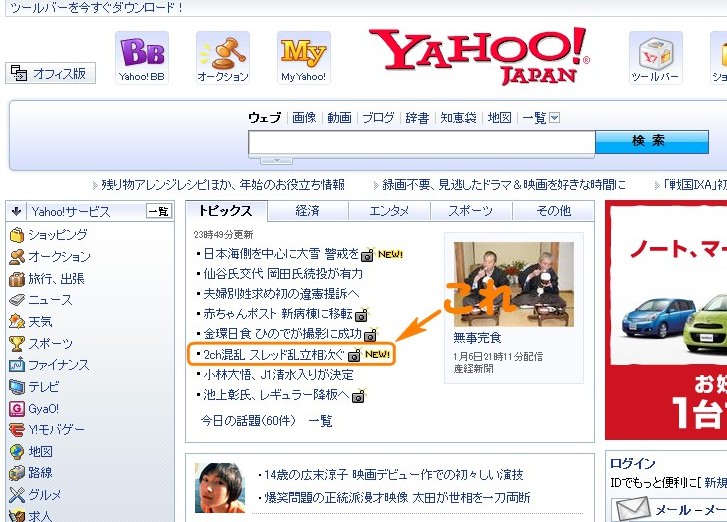
Task: Open ショッピング in the services sidebar
Action: pyautogui.click(x=49, y=235)
